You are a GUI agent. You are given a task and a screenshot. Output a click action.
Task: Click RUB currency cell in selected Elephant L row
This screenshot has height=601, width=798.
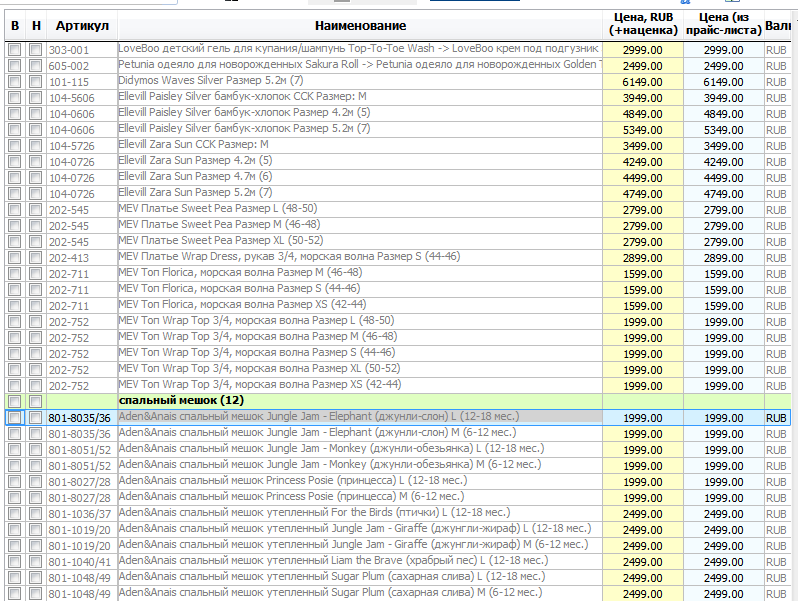point(776,418)
